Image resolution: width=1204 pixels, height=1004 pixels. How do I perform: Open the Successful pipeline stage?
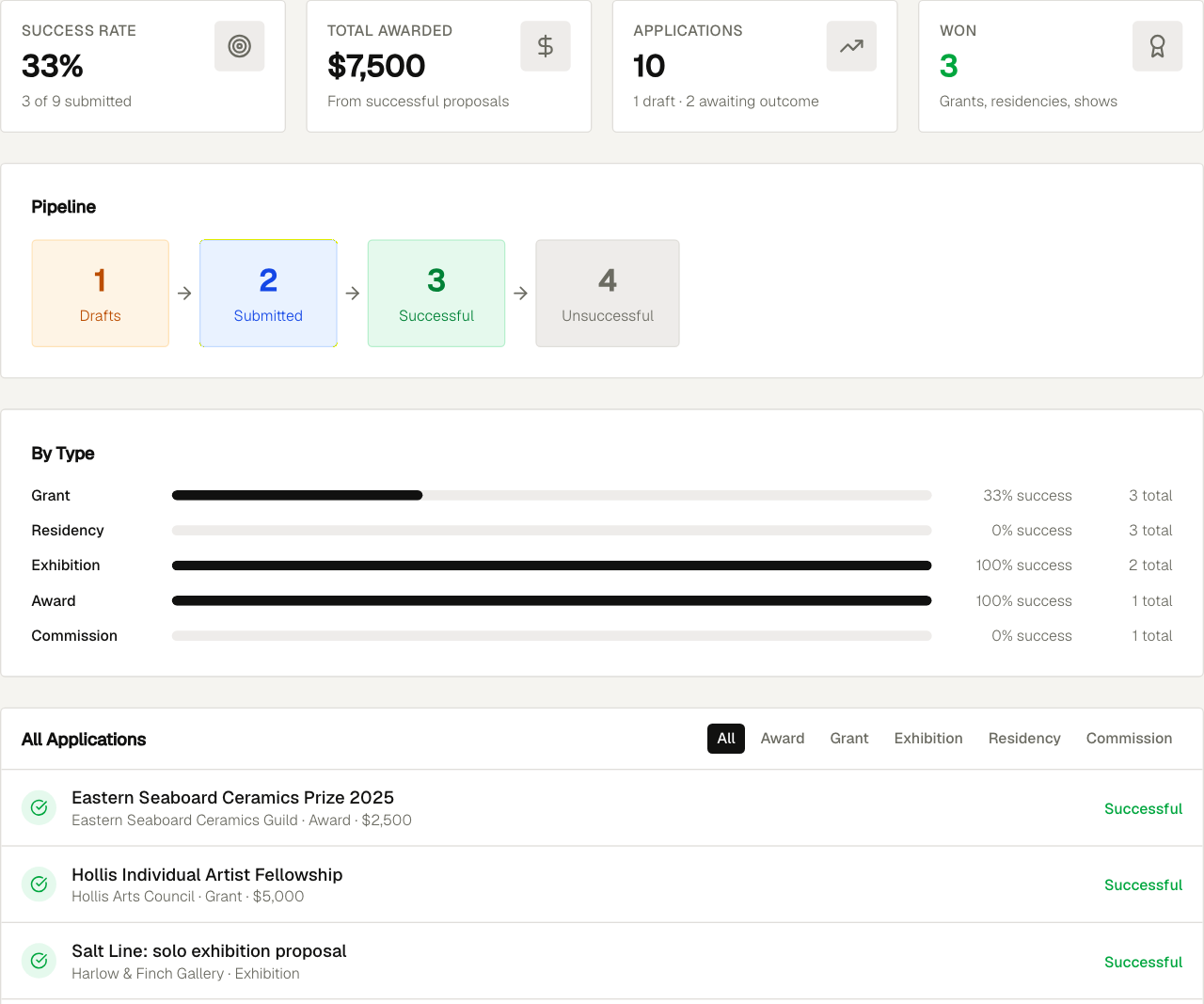point(436,294)
